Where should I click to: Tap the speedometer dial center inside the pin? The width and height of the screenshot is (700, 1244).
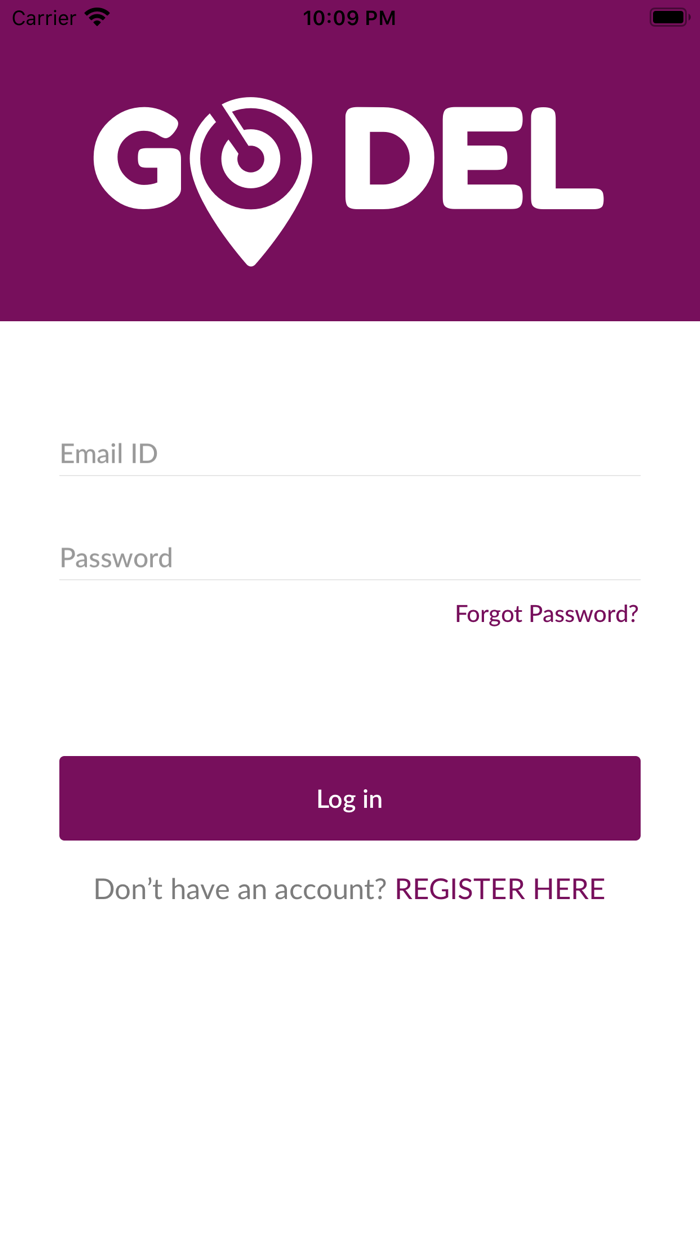coord(251,157)
